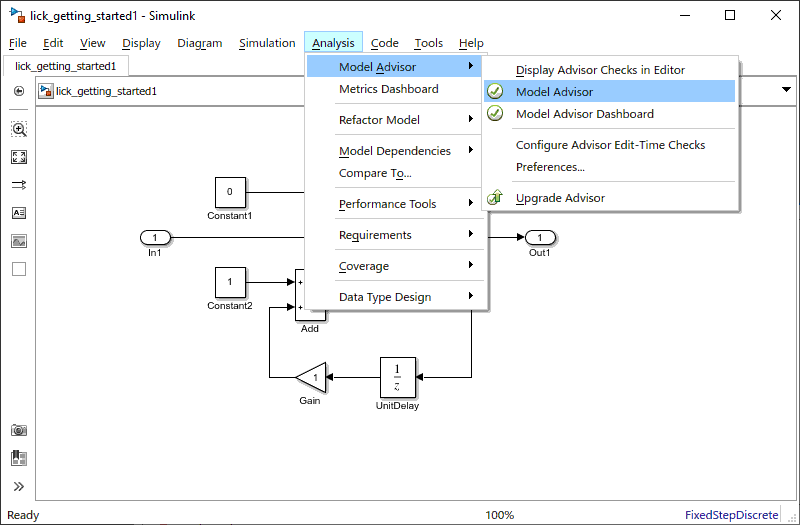Choose Compare To... menu entry
Screen dimensions: 800x525
click(x=394, y=173)
